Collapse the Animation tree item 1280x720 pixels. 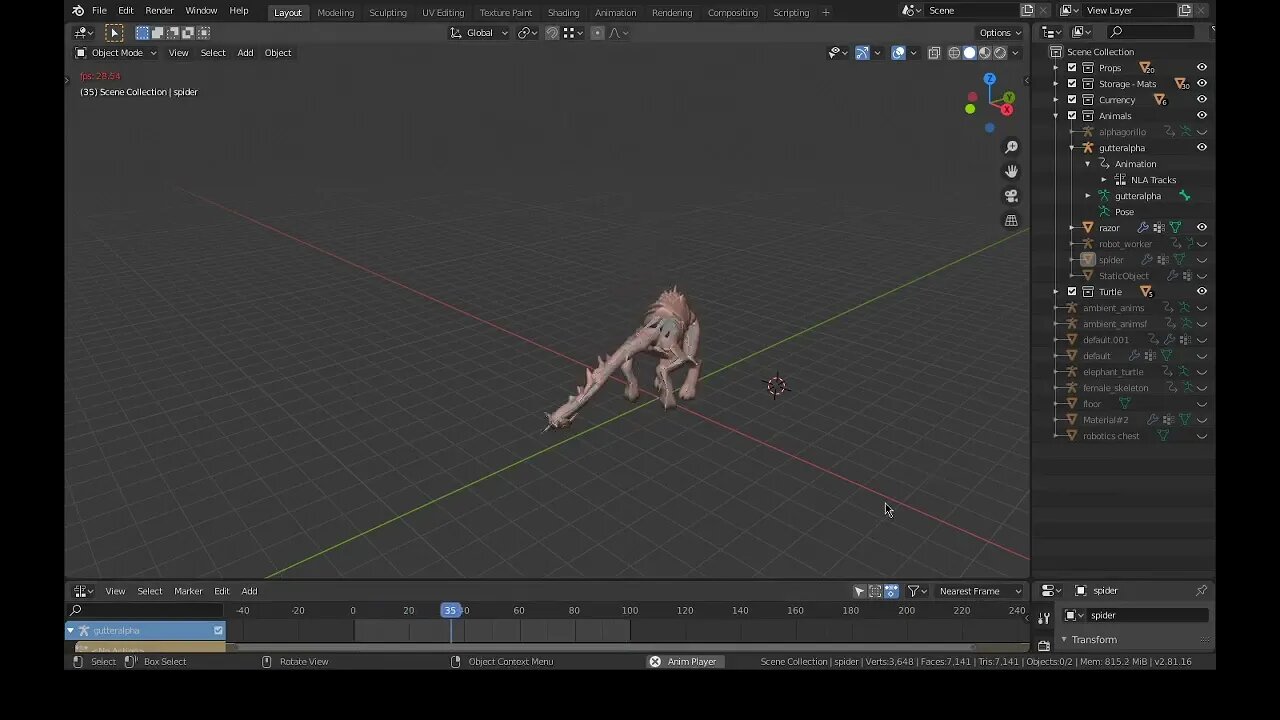(1088, 164)
